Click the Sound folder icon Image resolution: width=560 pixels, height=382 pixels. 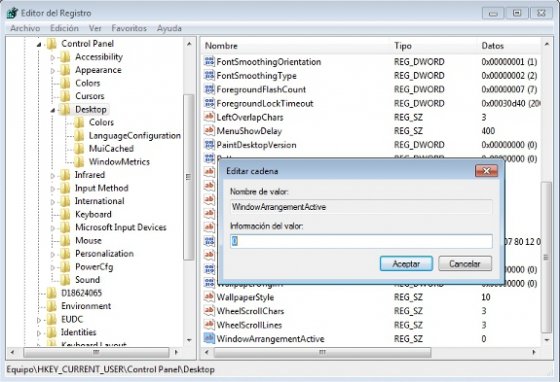(x=65, y=280)
